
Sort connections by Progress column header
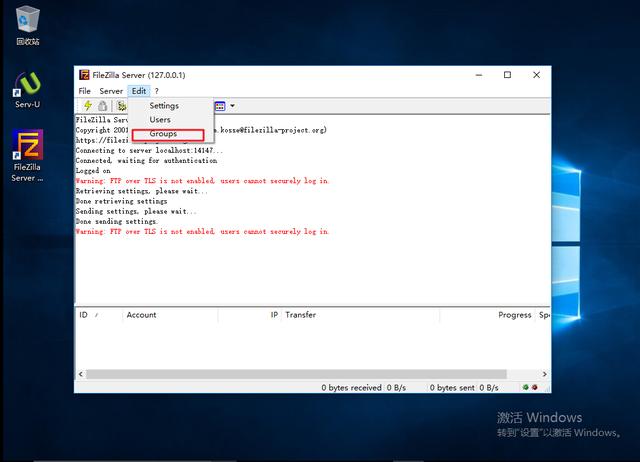click(487, 315)
